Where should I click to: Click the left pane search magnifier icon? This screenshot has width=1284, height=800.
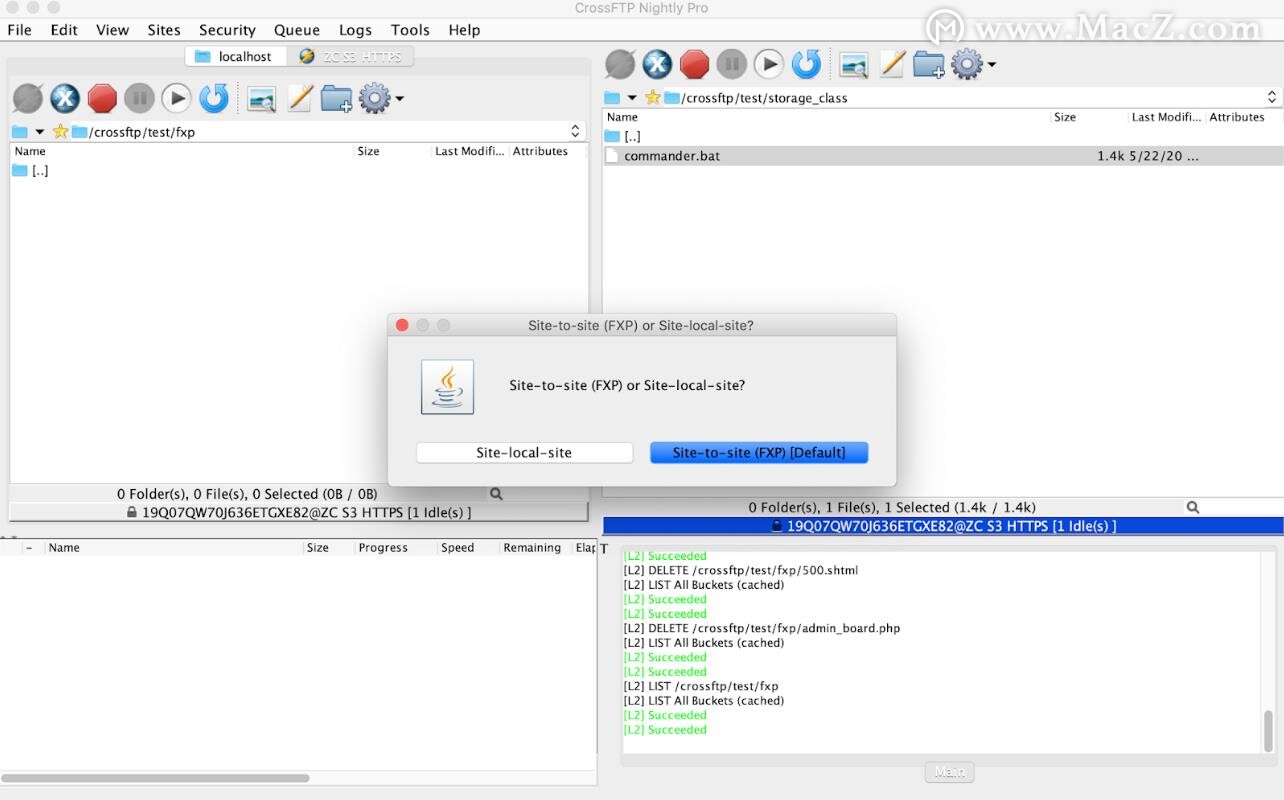pyautogui.click(x=496, y=494)
